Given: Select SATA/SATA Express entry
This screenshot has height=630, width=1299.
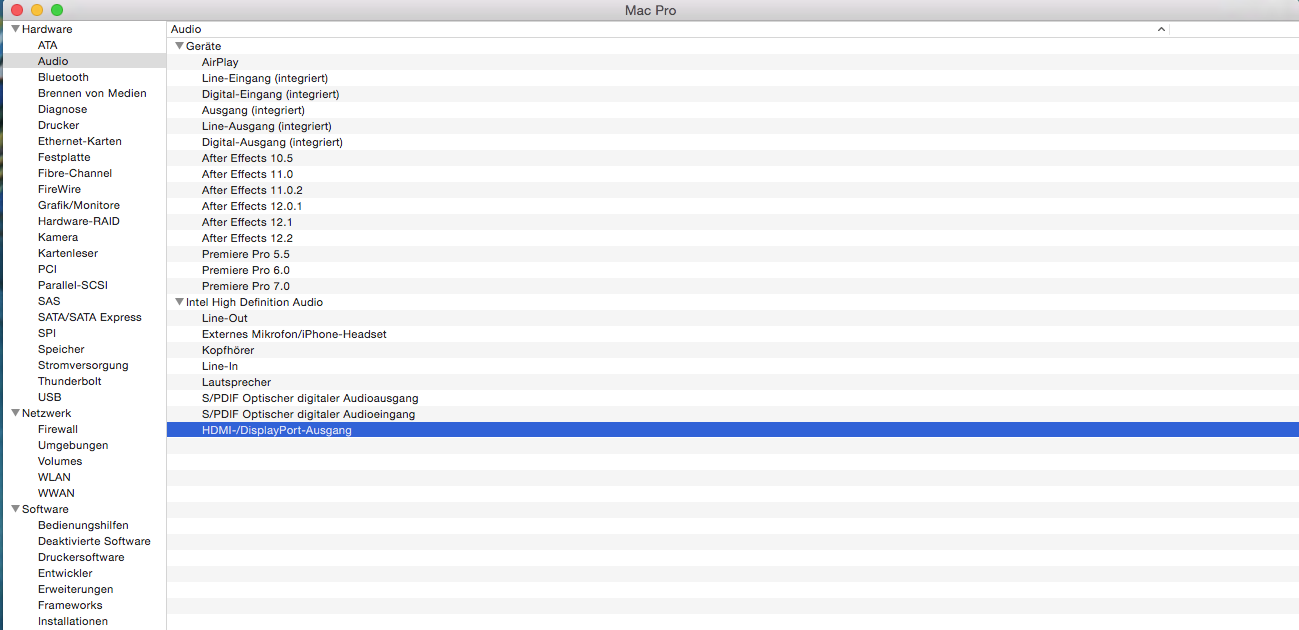Looking at the screenshot, I should point(90,317).
